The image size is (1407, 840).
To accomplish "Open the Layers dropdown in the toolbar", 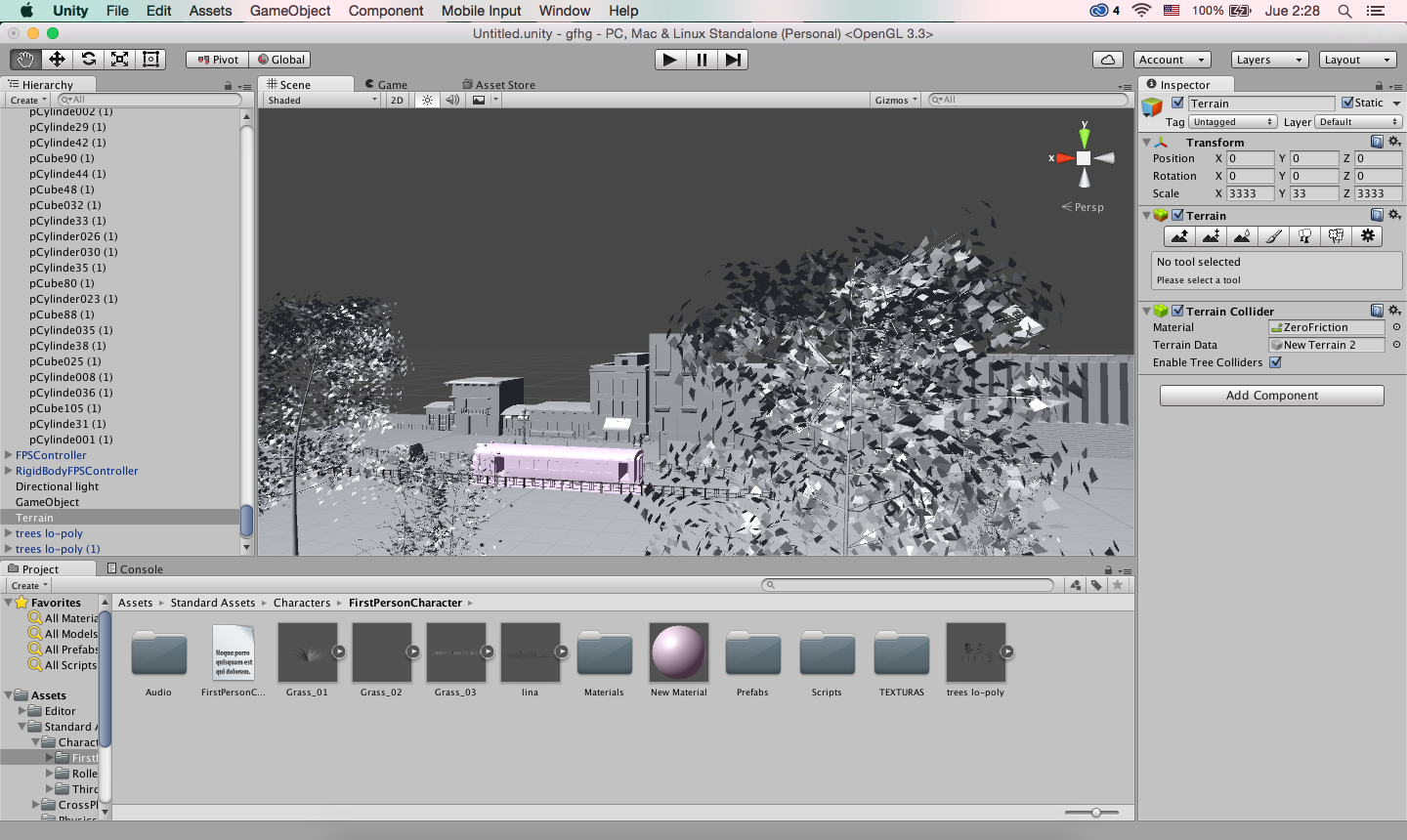I will point(1268,59).
